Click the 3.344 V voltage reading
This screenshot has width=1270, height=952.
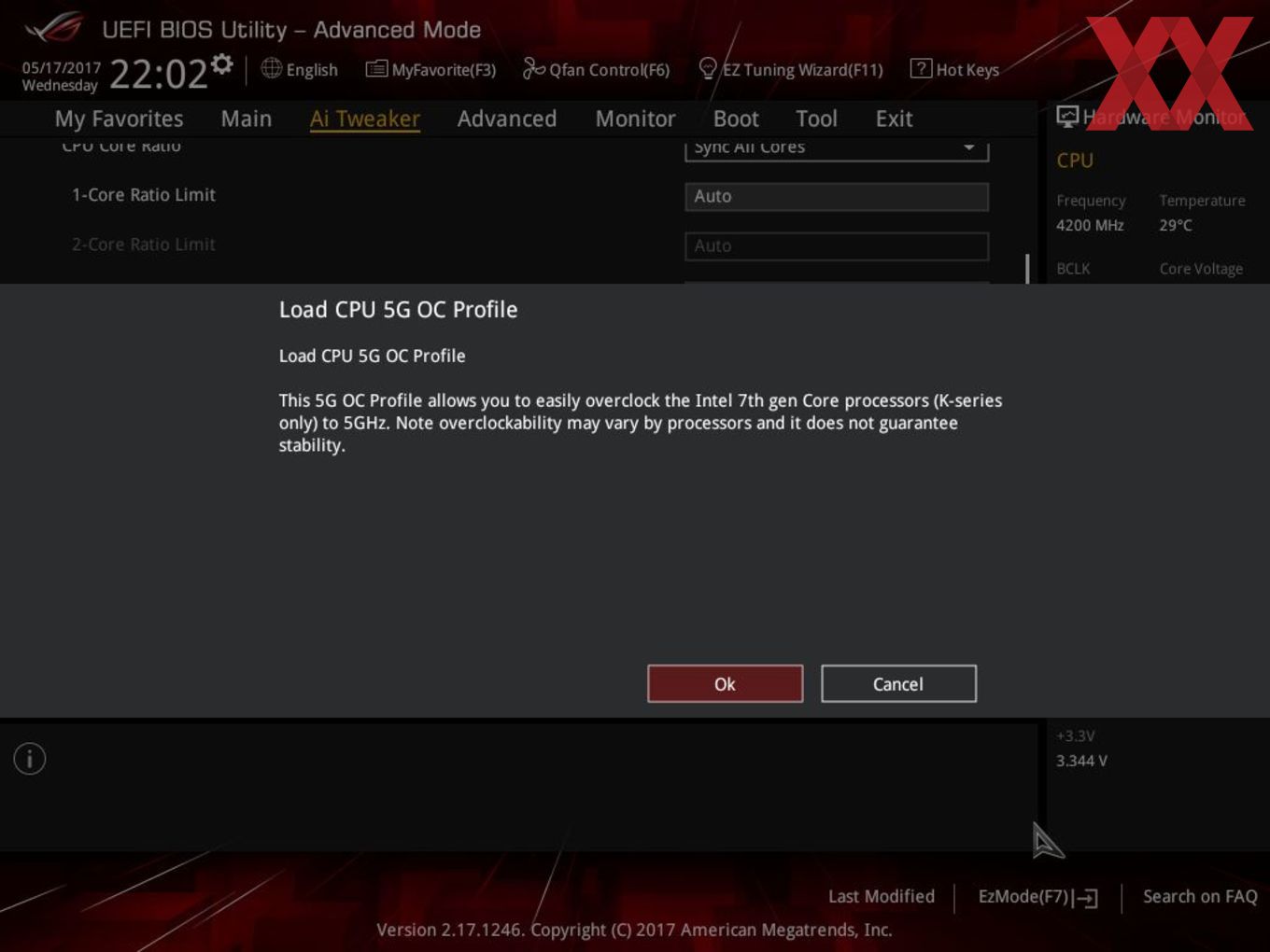tap(1081, 761)
